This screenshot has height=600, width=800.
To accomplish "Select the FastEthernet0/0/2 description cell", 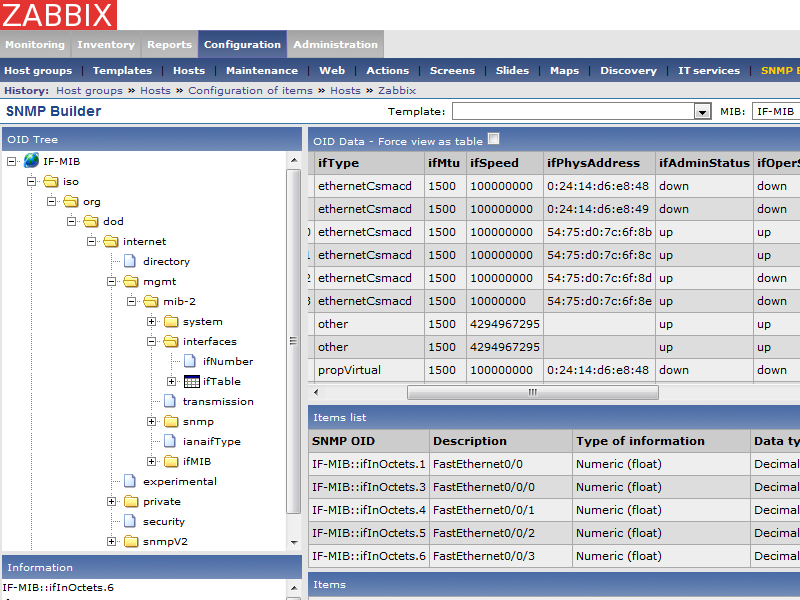I will click(501, 533).
